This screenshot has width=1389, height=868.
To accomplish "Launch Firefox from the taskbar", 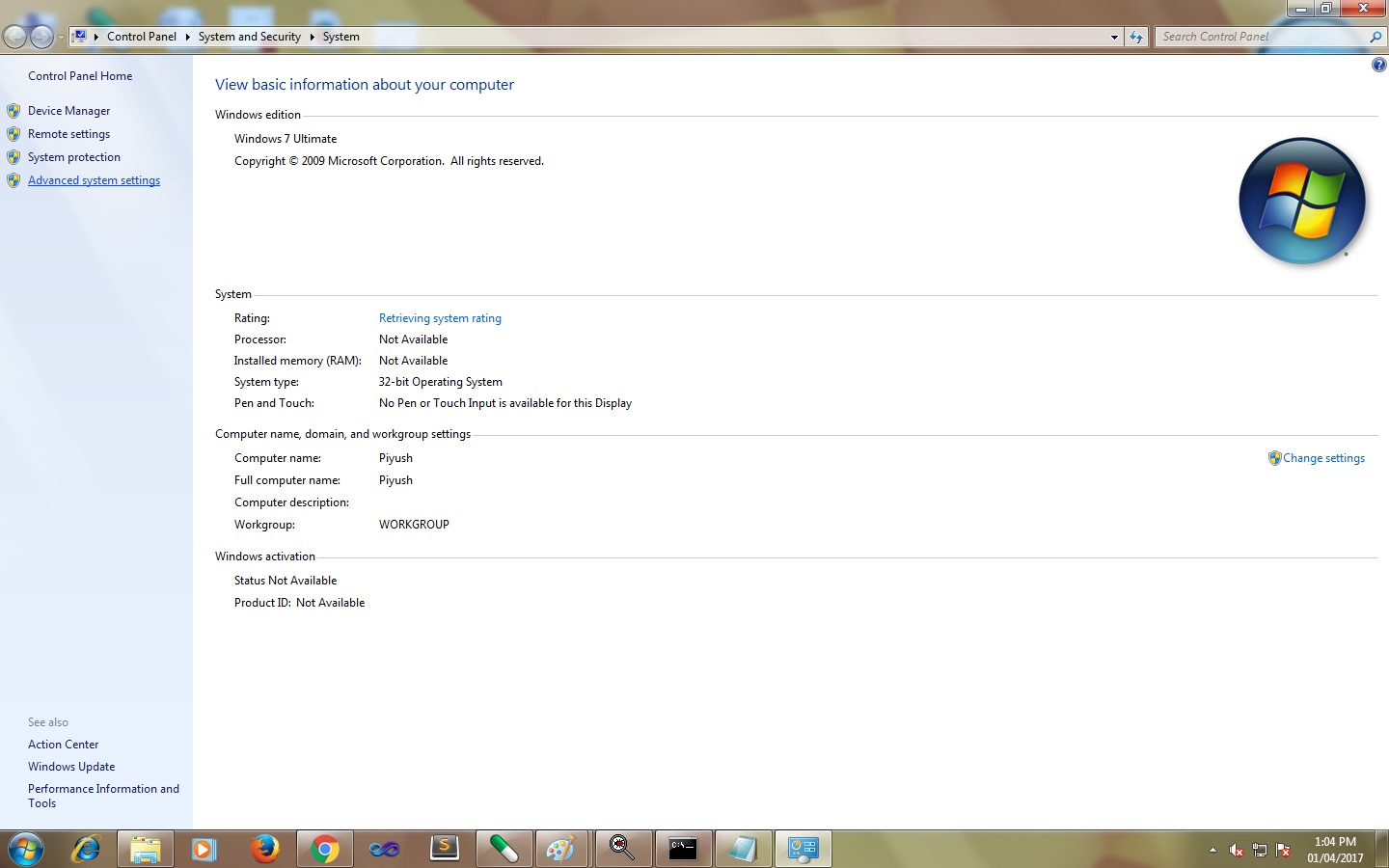I will pyautogui.click(x=265, y=850).
